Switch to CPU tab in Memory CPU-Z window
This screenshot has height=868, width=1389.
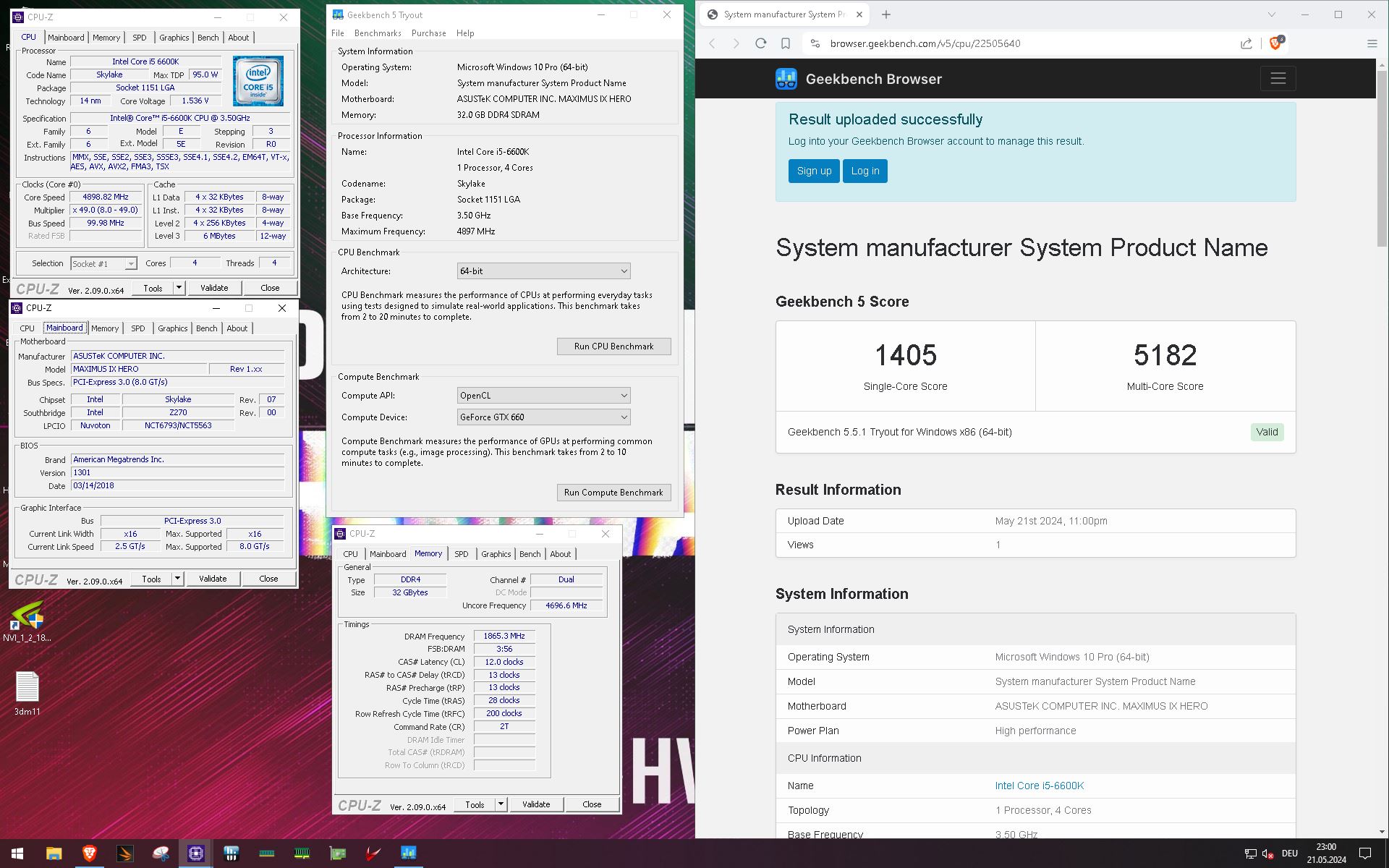coord(350,554)
